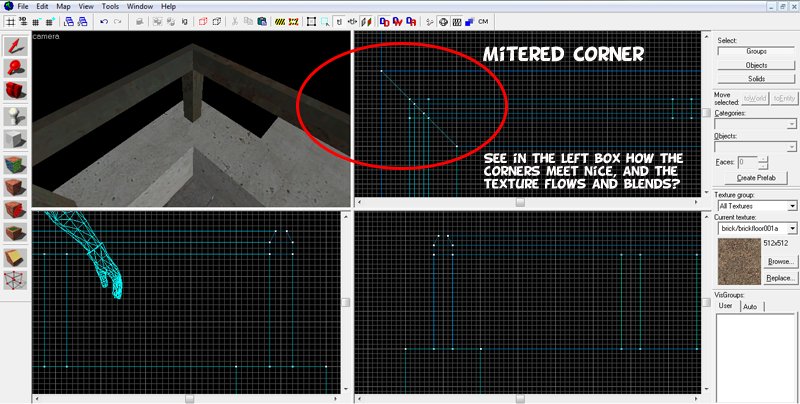Image resolution: width=800 pixels, height=404 pixels.
Task: Switch selection mode to Solids
Action: [756, 78]
